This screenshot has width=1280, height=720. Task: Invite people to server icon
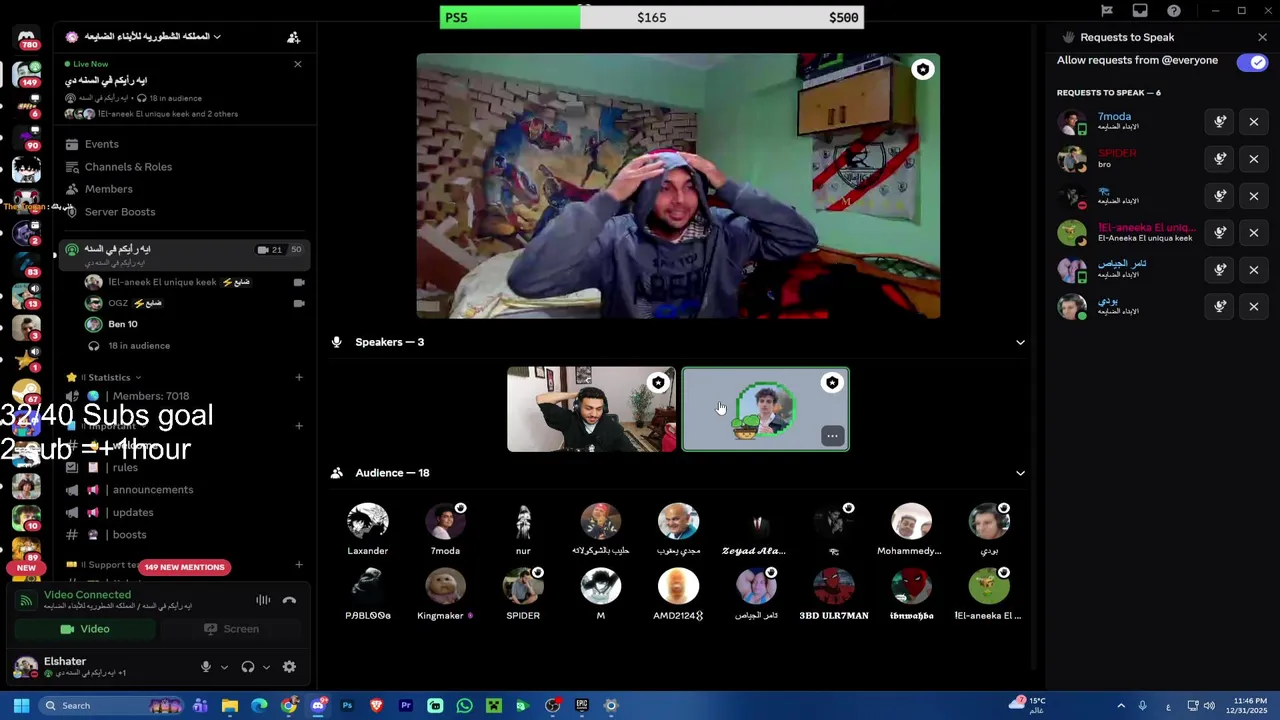293,37
